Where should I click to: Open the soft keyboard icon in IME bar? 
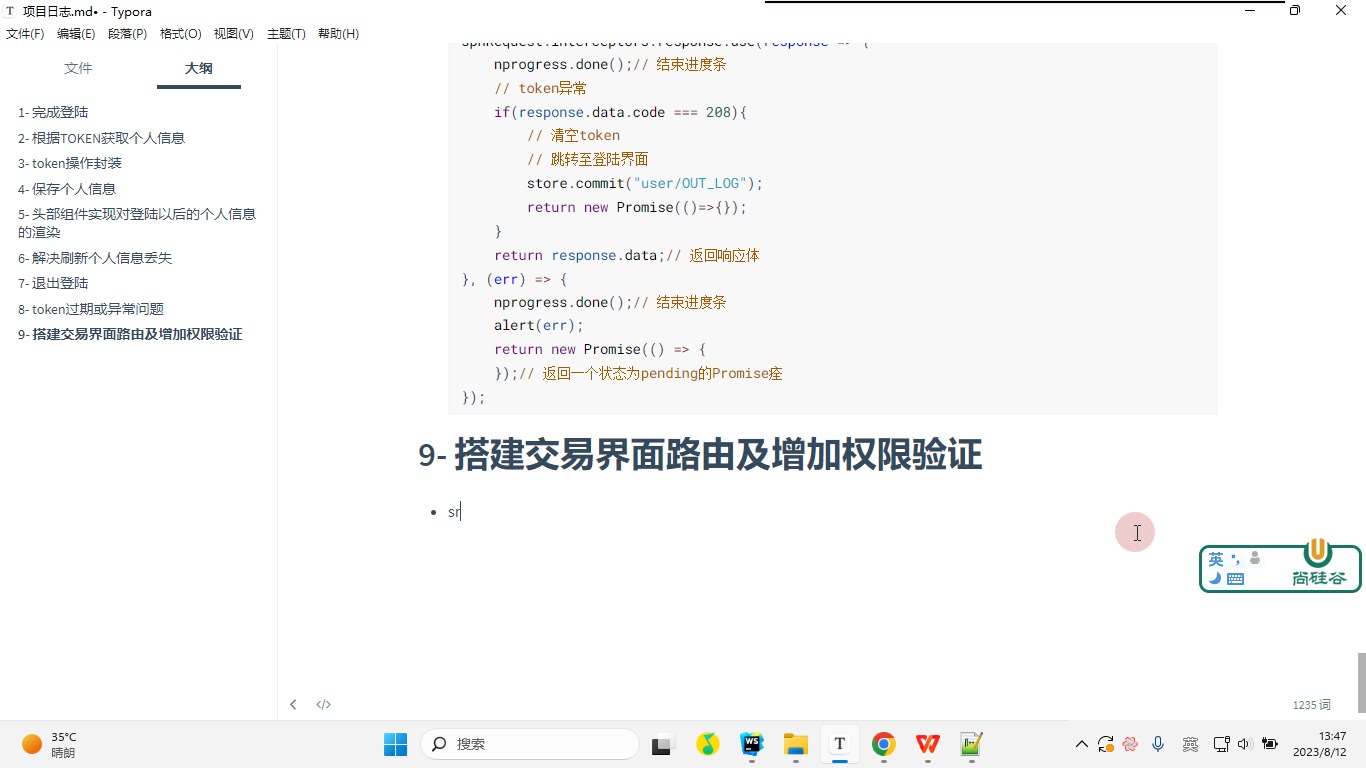pos(1235,578)
